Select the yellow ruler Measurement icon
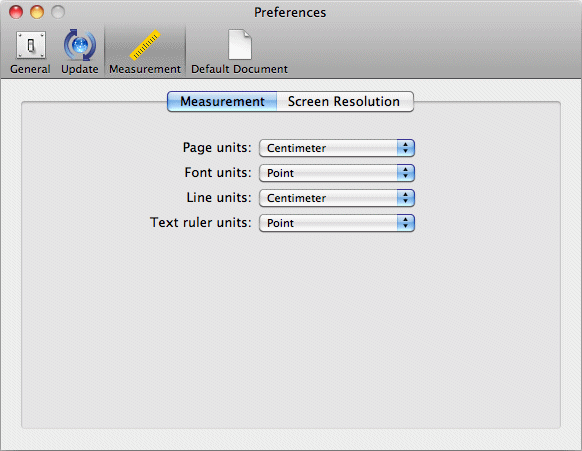This screenshot has width=582, height=451. pos(145,45)
